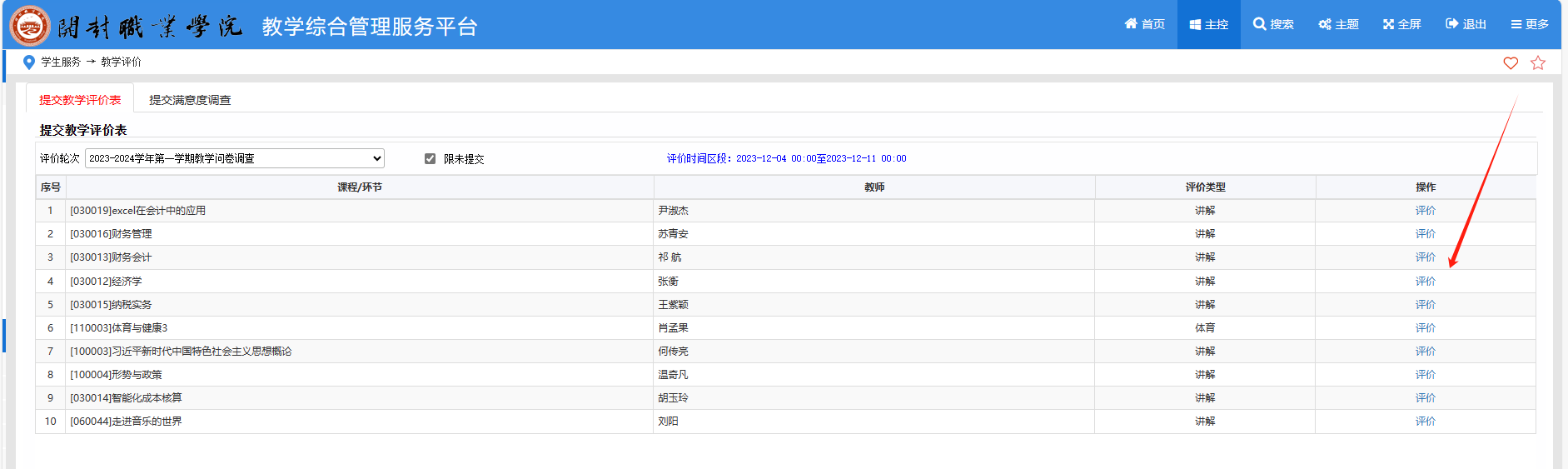
Task: Go to 首页 home in top navigation
Action: 1144,24
